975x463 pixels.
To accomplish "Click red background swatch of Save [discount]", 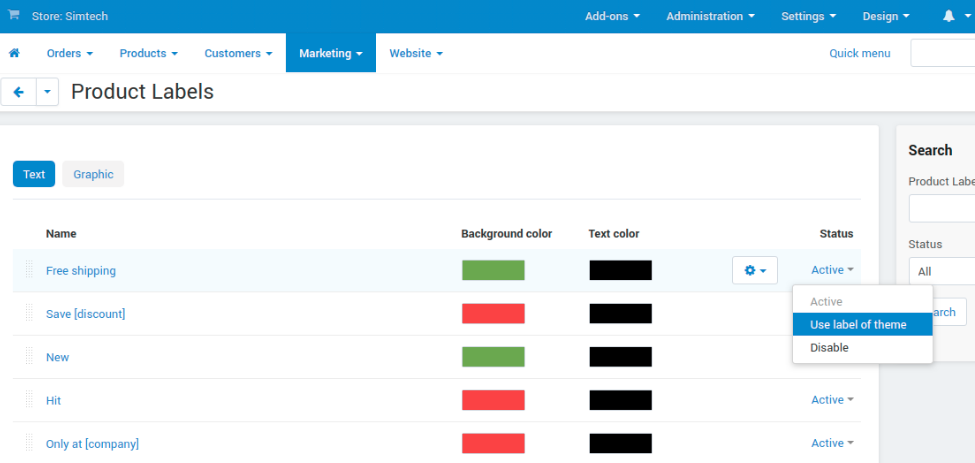I will pyautogui.click(x=493, y=313).
